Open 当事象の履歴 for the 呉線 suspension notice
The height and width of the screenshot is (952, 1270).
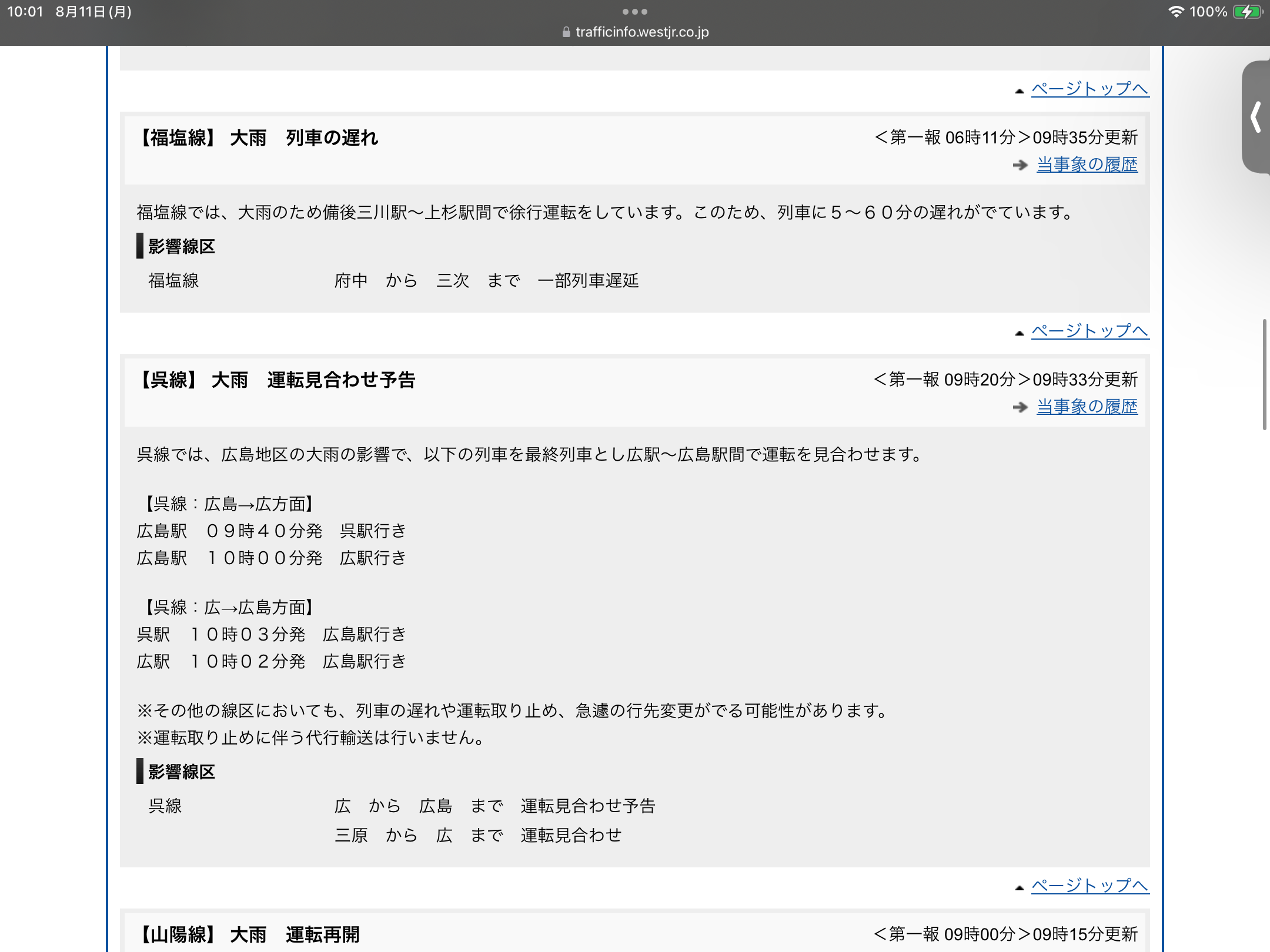1087,407
